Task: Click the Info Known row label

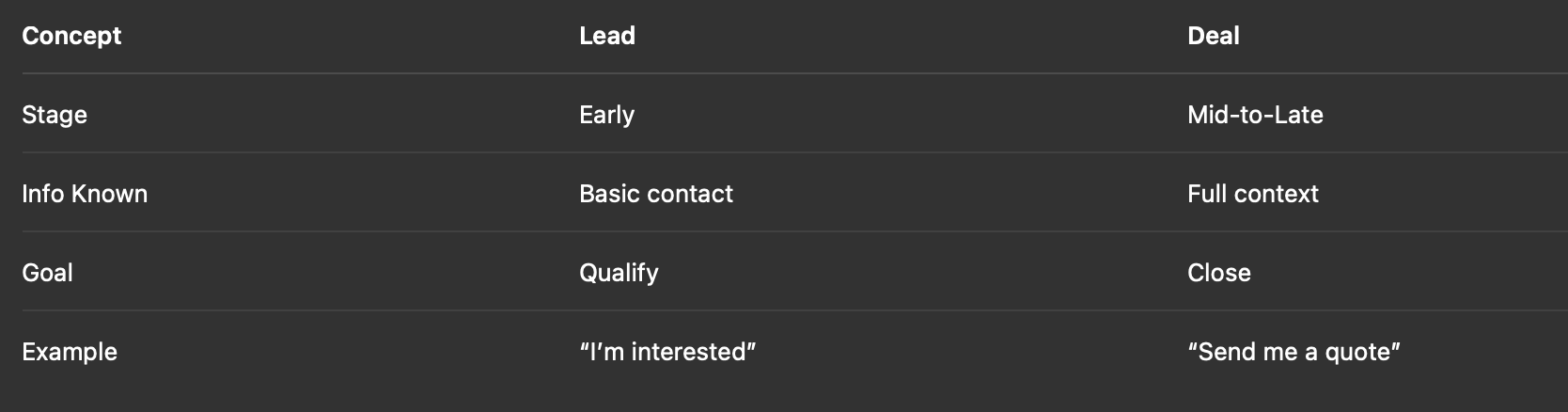Action: point(85,194)
